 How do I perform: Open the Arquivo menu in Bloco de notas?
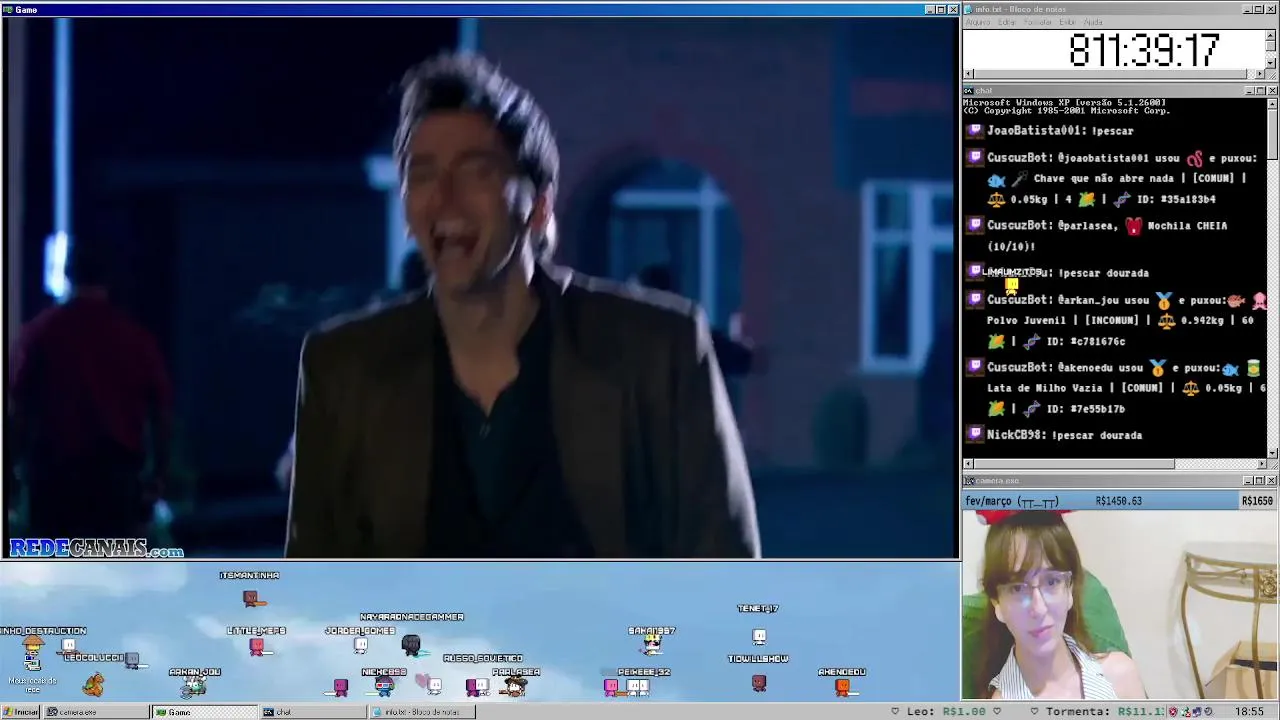977,22
